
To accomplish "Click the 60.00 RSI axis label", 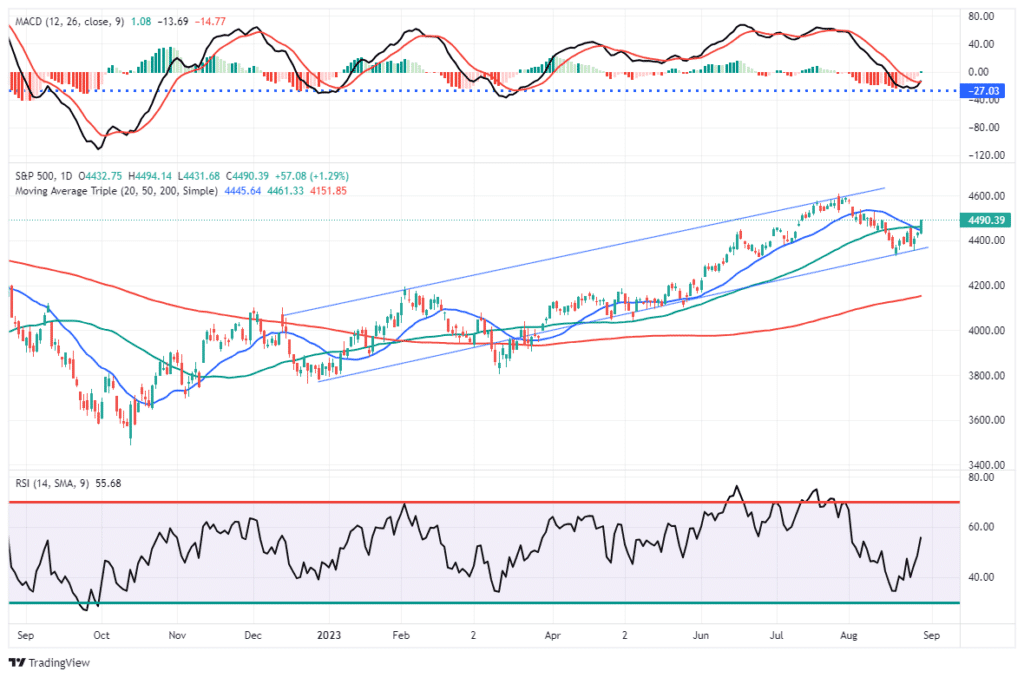I will point(982,527).
